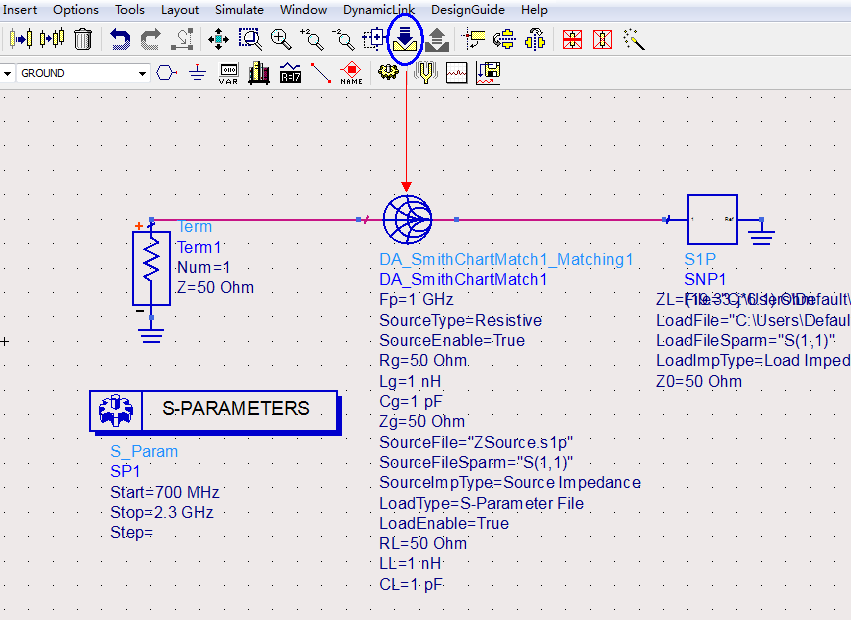Open the GROUND component combo box

pyautogui.click(x=82, y=73)
